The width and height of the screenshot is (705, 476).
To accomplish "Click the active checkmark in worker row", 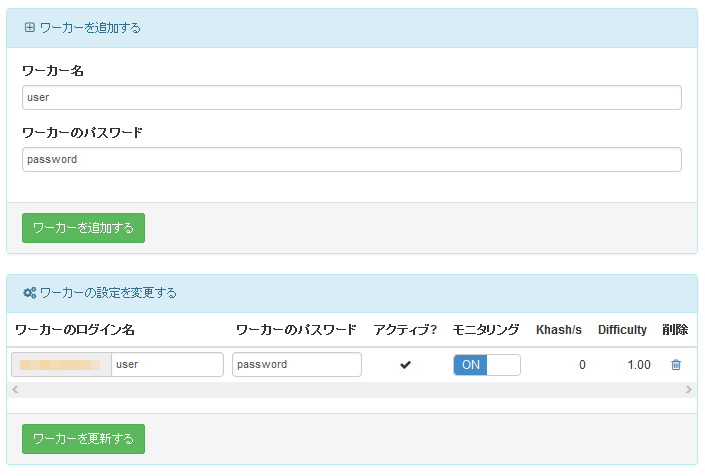I will pyautogui.click(x=405, y=365).
